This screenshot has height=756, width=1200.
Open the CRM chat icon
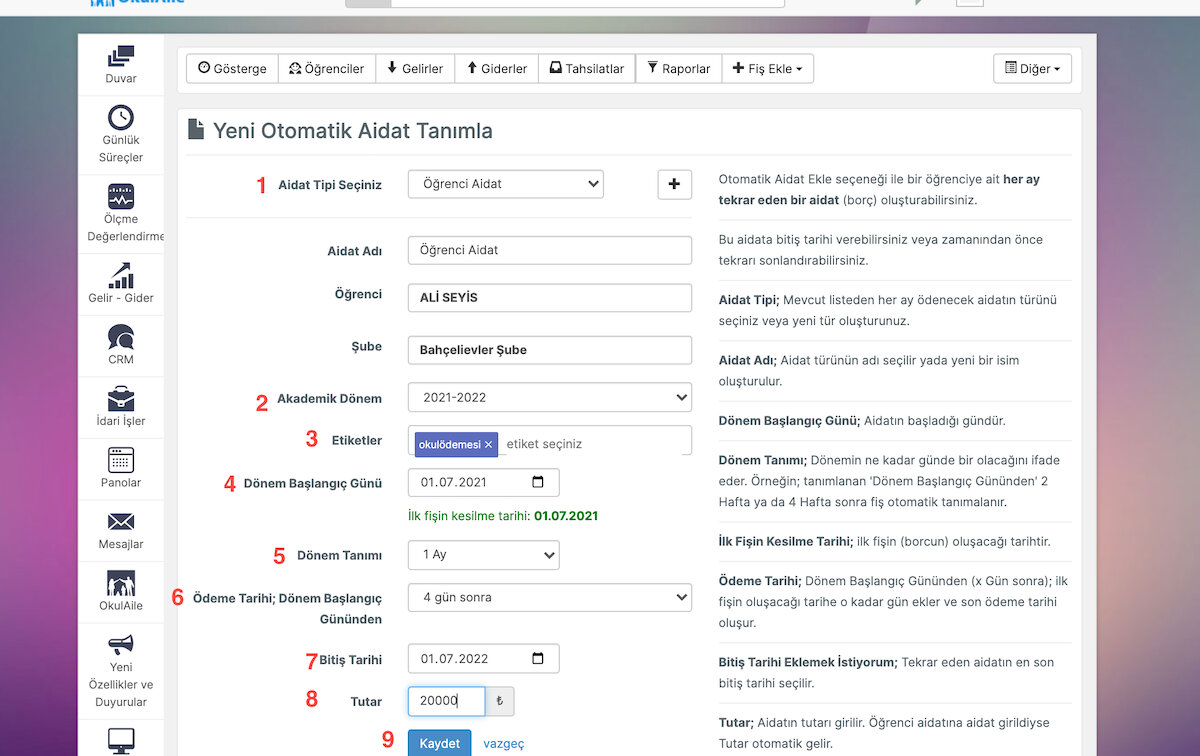click(x=121, y=337)
